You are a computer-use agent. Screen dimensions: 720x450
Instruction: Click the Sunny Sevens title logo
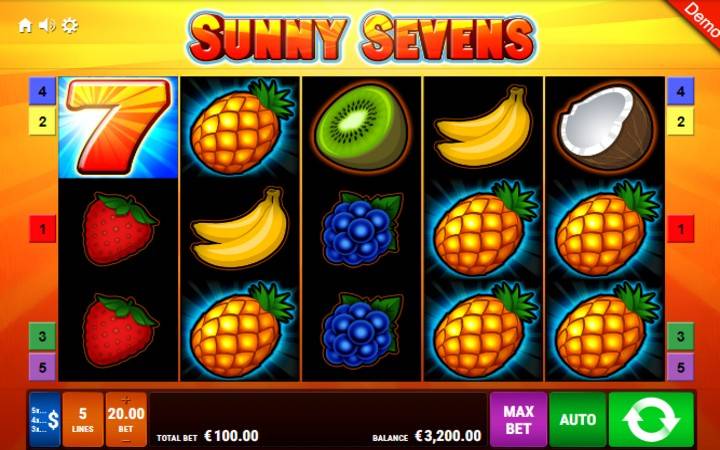[361, 38]
